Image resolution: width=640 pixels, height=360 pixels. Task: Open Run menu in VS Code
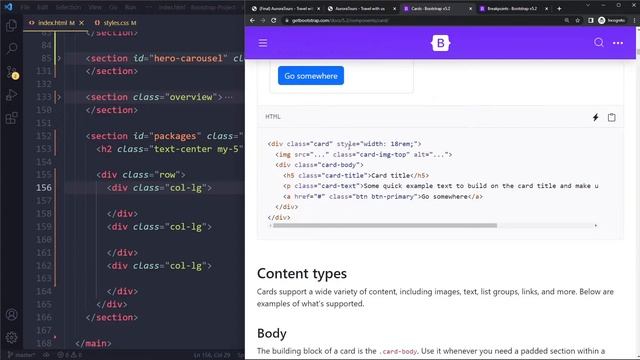(x=130, y=7)
